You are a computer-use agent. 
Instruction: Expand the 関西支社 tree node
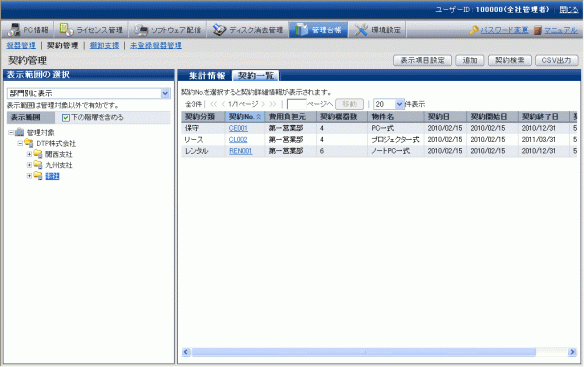point(29,154)
